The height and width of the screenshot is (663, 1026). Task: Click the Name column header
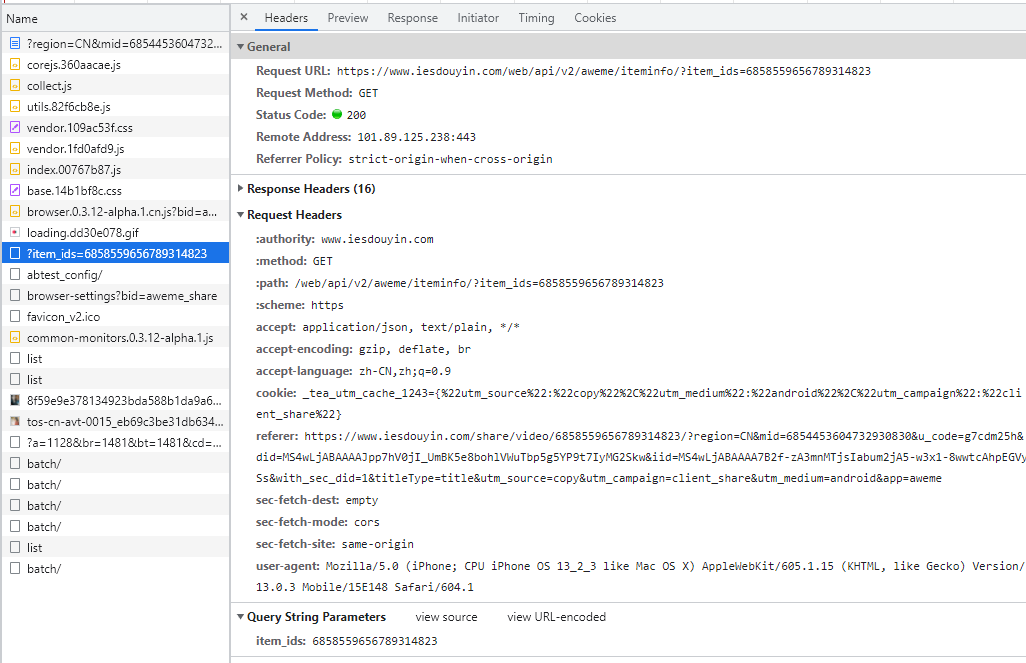click(116, 18)
